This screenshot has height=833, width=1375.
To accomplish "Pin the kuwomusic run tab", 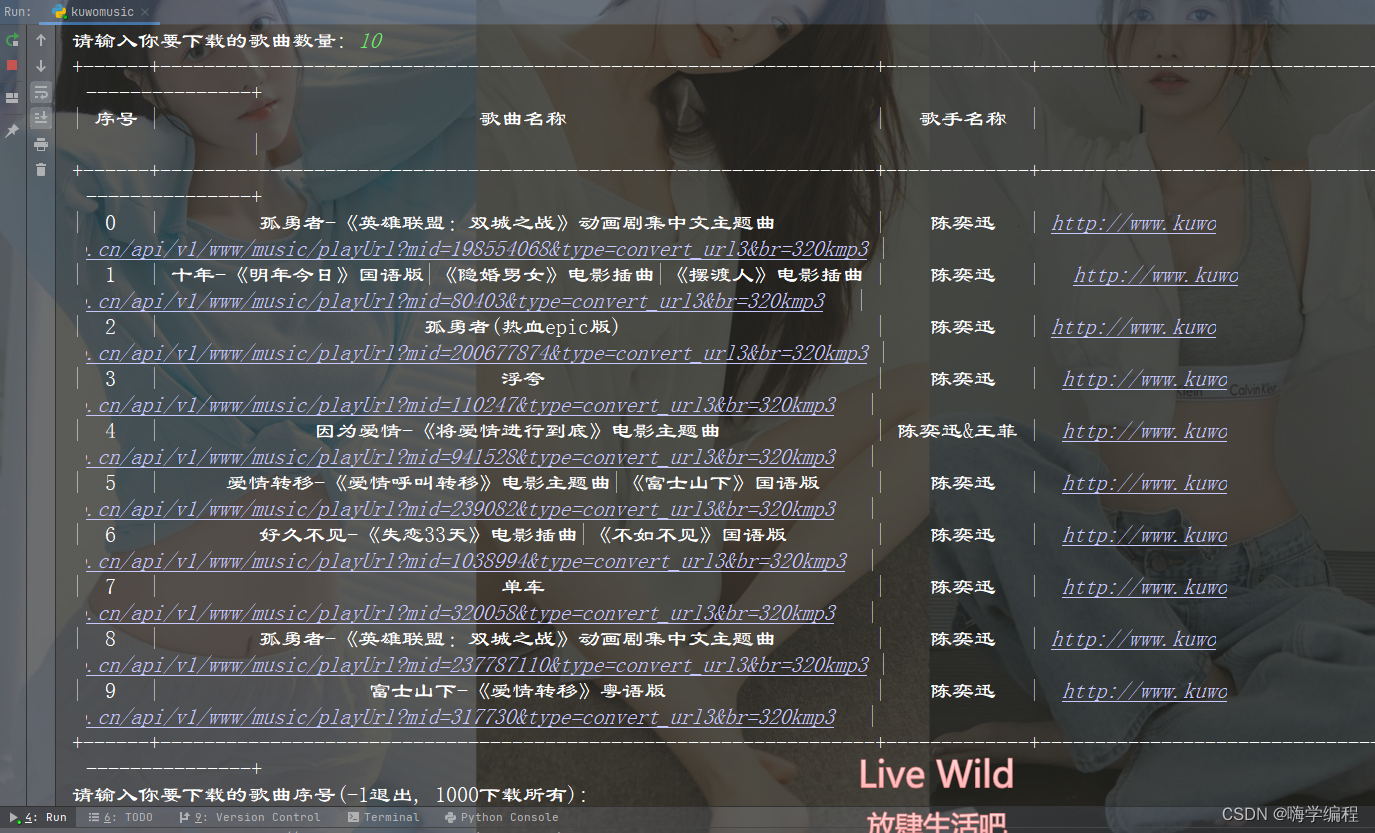I will pos(12,131).
